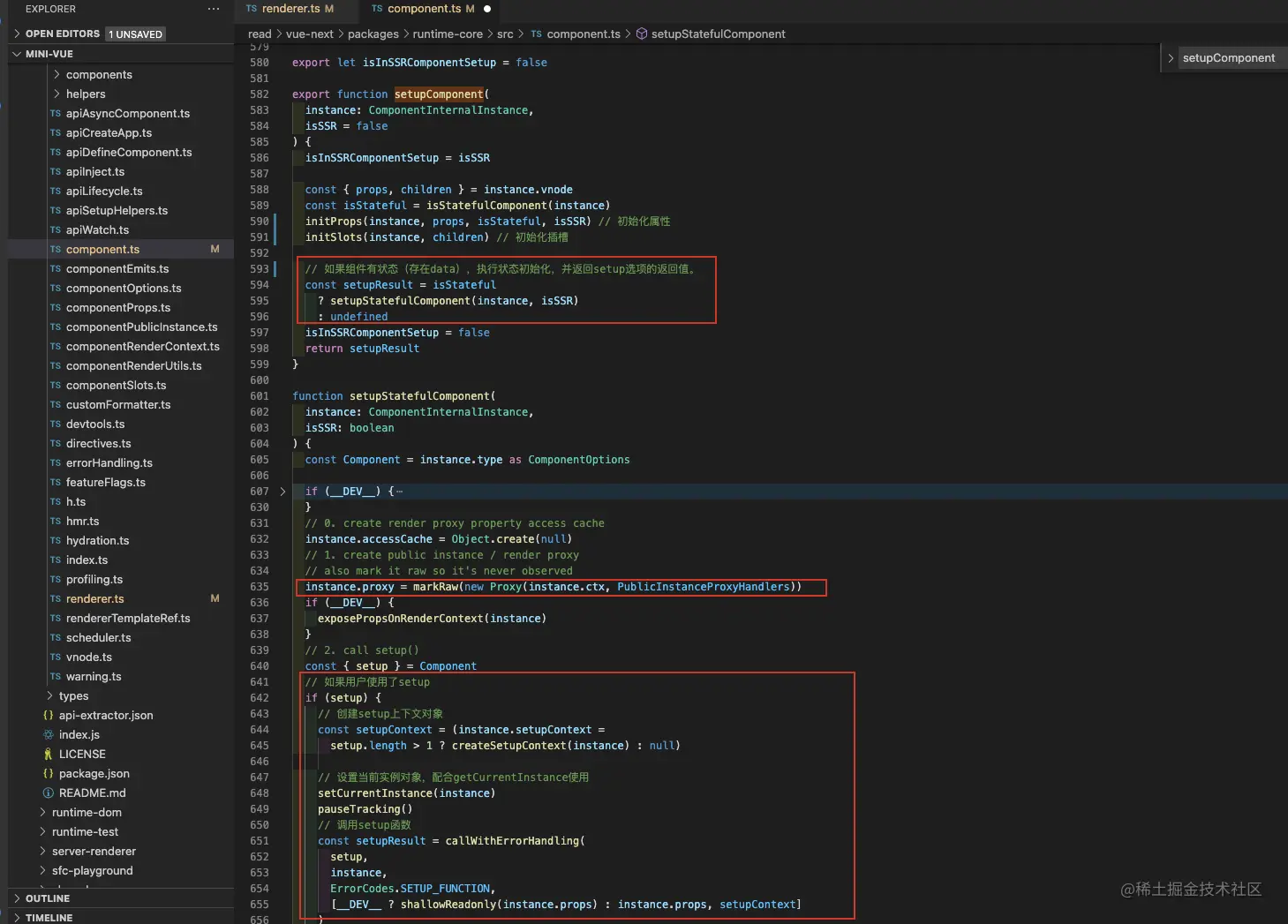Open featureFlags.ts file

[x=106, y=483]
